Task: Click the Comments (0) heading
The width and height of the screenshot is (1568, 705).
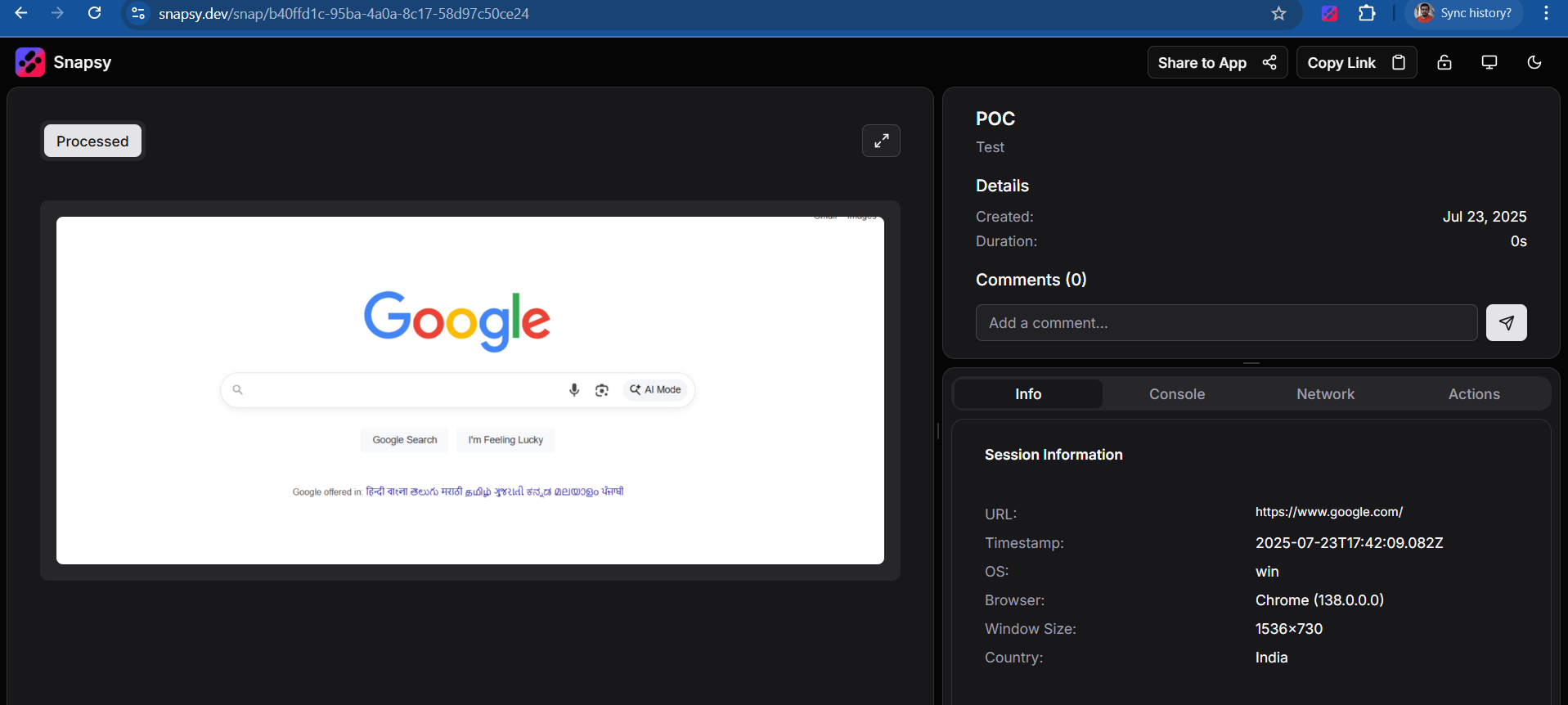Action: (1031, 280)
